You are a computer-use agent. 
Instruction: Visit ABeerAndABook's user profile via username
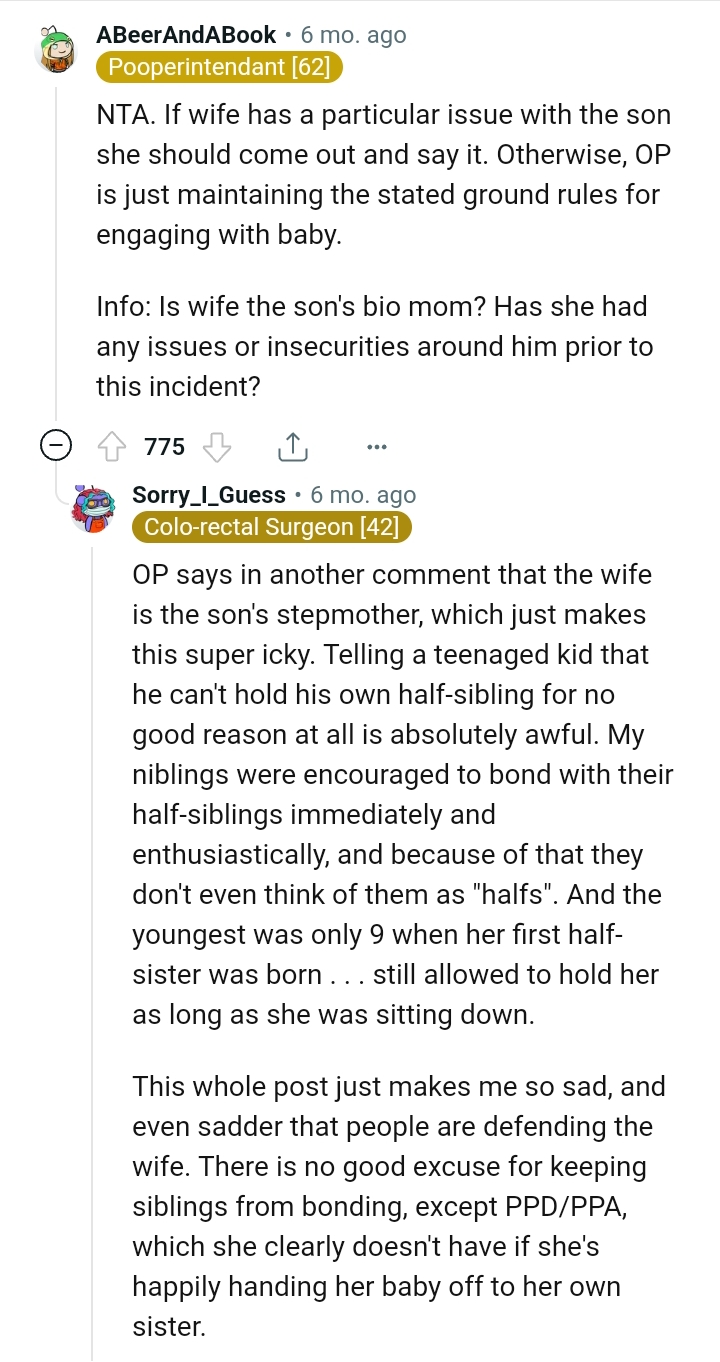[x=186, y=35]
